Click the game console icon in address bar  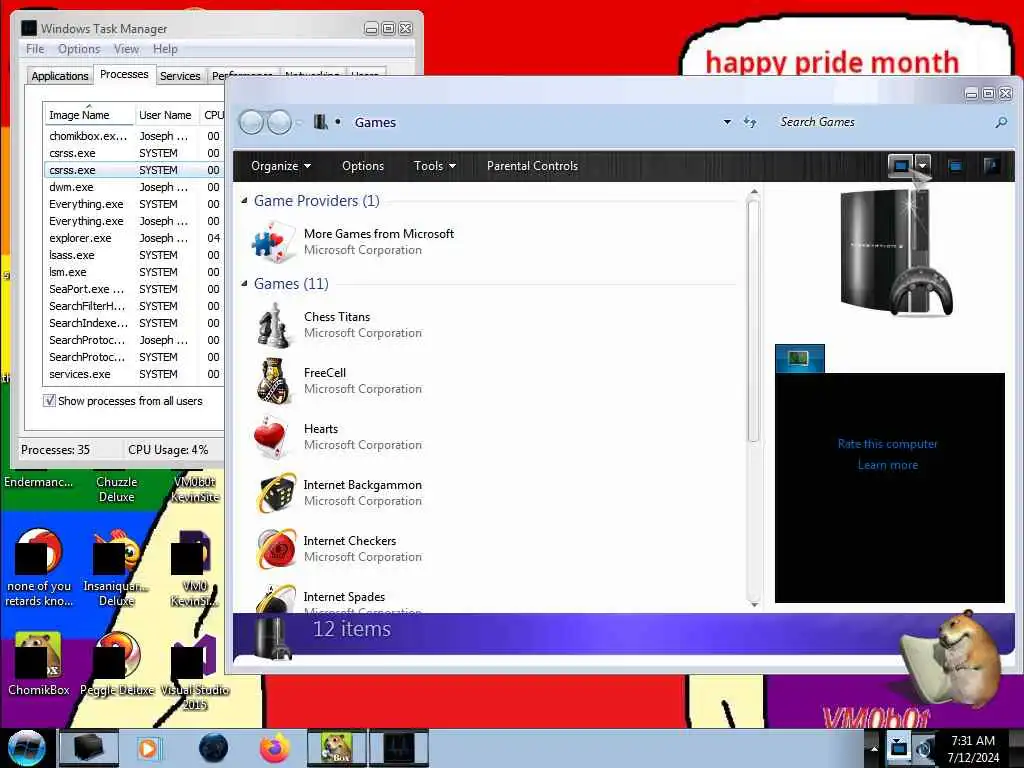point(320,122)
